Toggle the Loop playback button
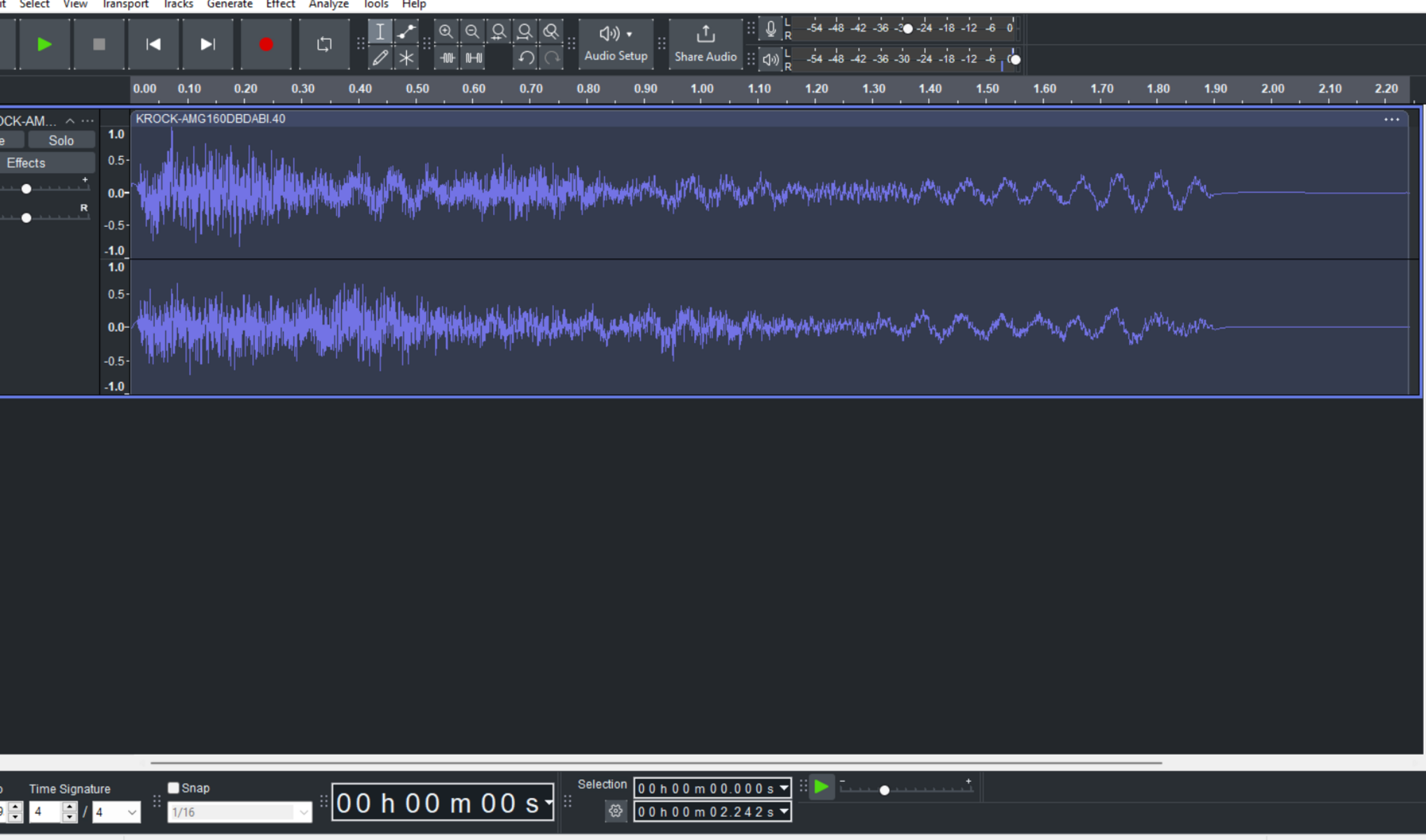1426x840 pixels. coord(324,45)
